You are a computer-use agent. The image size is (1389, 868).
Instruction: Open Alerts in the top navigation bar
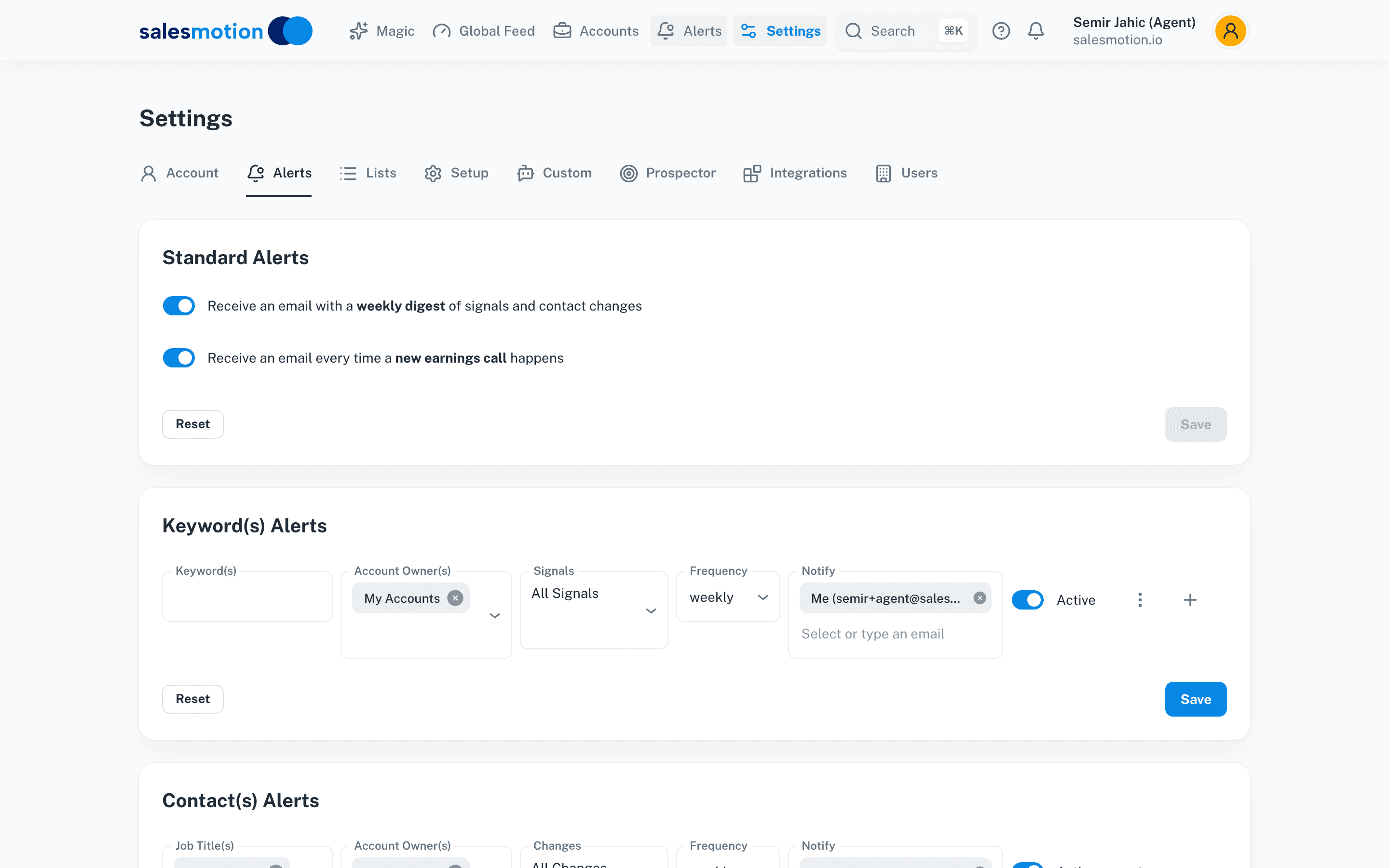(x=689, y=31)
